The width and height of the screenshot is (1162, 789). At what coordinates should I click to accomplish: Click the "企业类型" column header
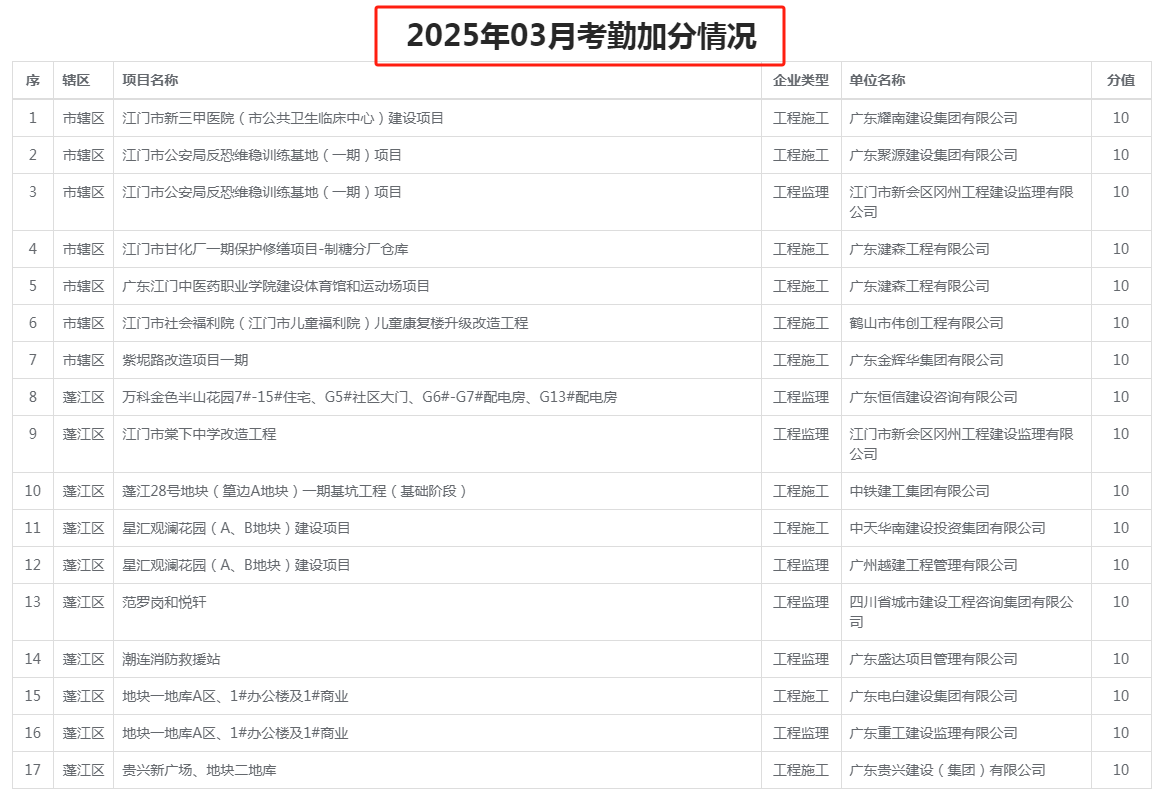(801, 80)
